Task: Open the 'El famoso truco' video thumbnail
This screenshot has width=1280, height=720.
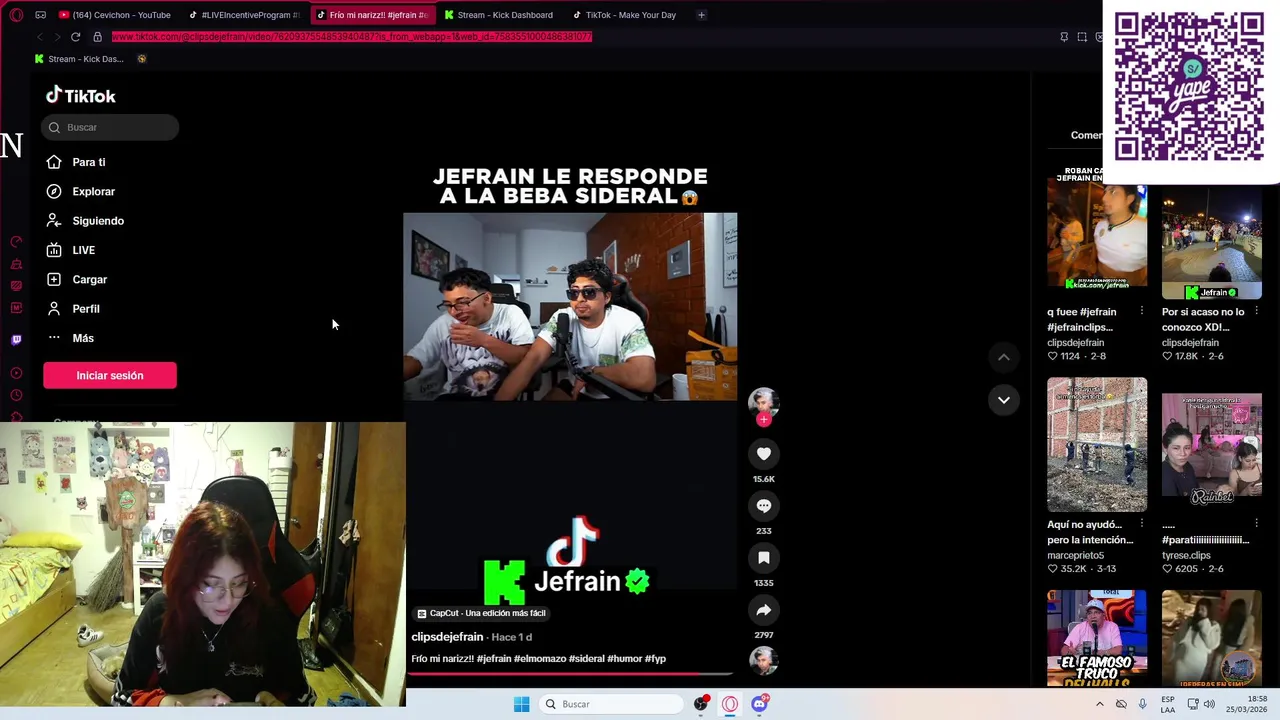Action: point(1097,638)
